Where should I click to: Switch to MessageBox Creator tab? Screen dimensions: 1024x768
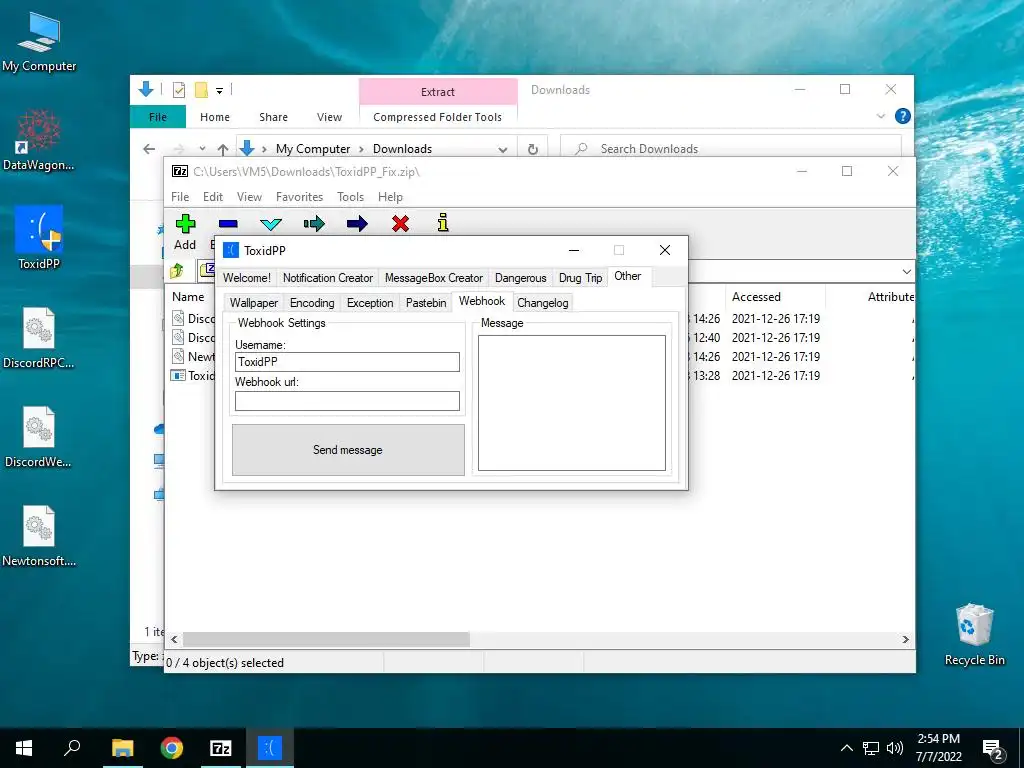coord(434,278)
